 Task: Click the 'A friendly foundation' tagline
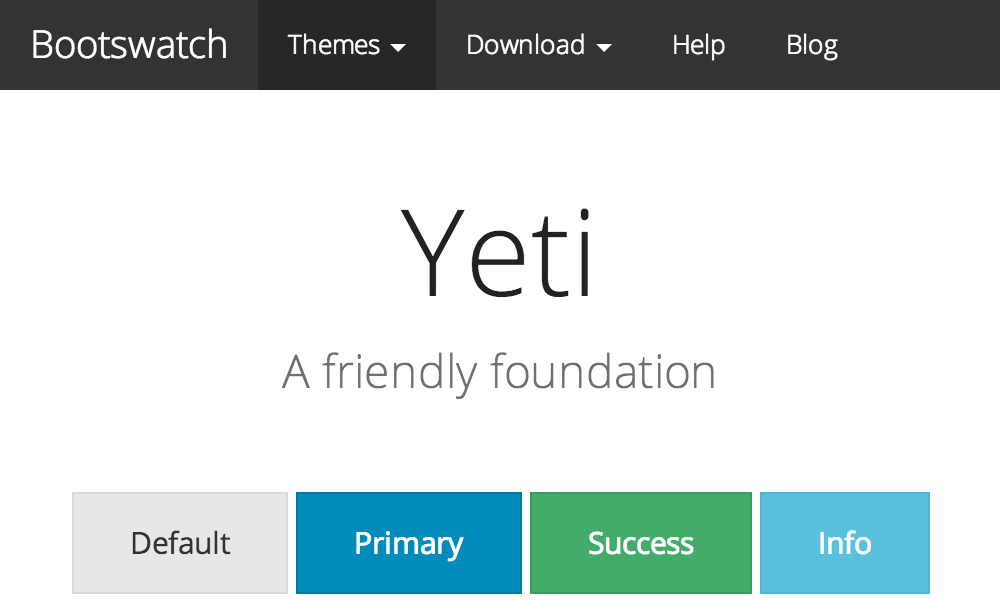tap(500, 371)
